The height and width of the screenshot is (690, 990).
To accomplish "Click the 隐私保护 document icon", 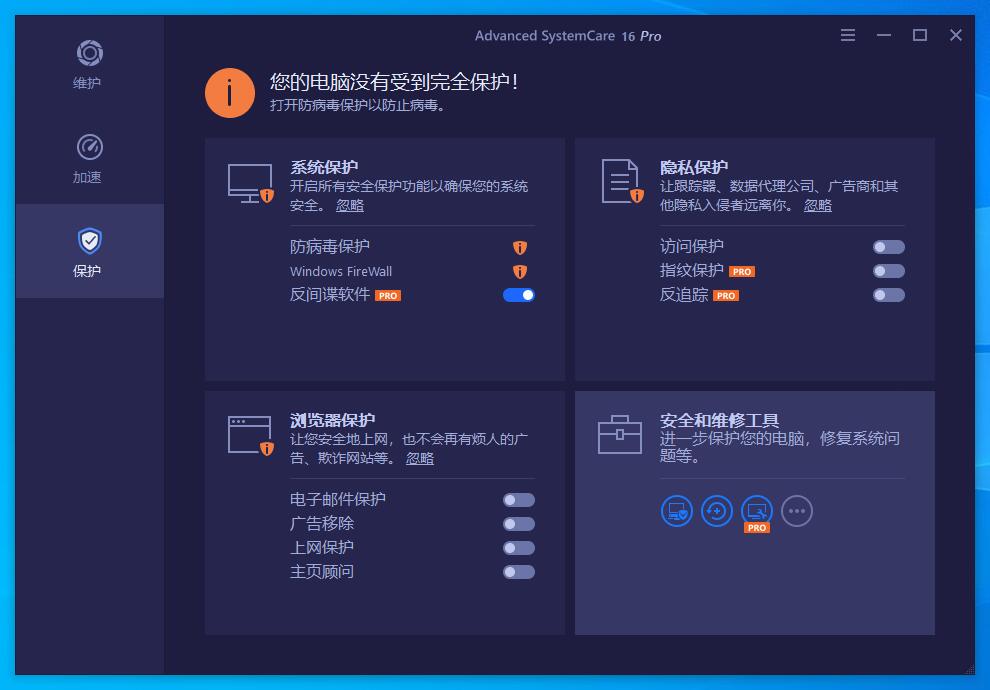I will click(622, 182).
